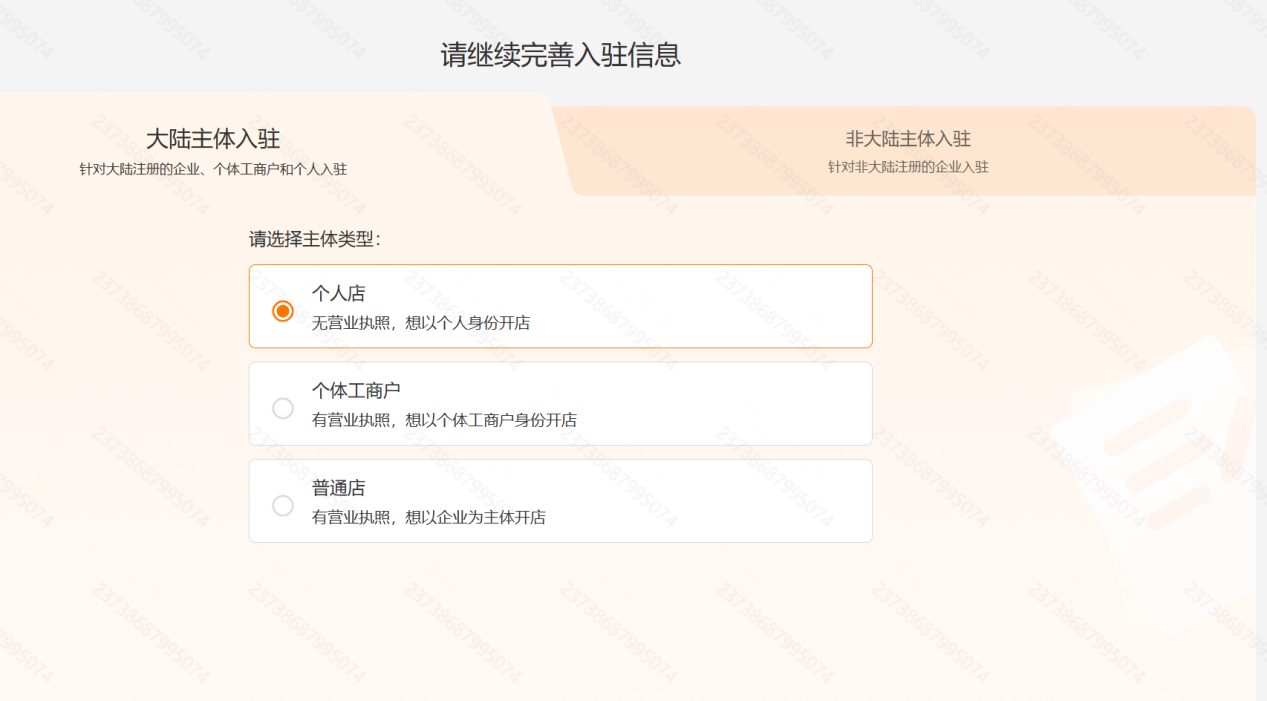Image resolution: width=1267 pixels, height=701 pixels.
Task: Select the 普通店 radio button
Action: coord(283,506)
